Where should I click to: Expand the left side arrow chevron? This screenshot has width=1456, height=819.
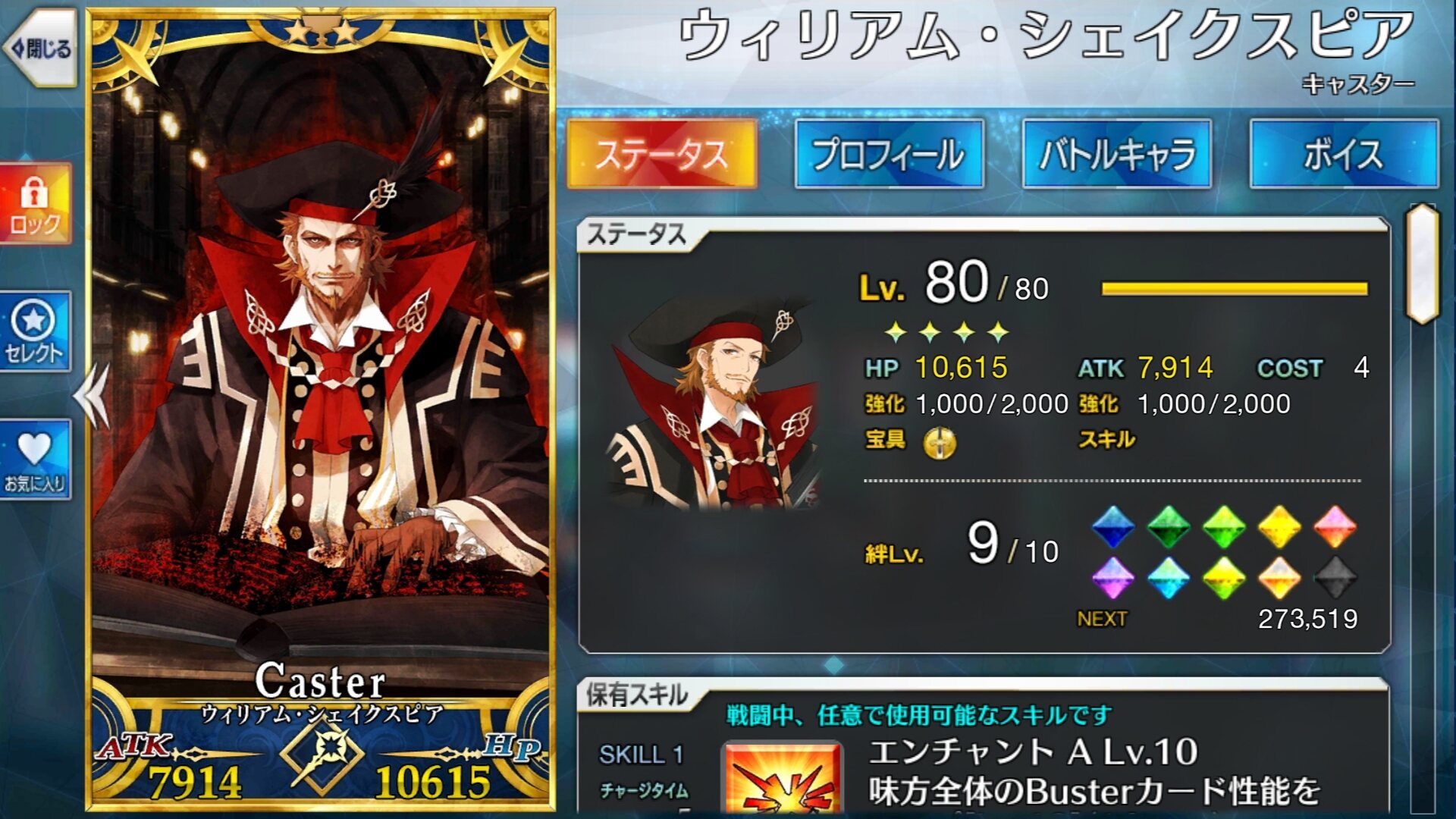pyautogui.click(x=93, y=396)
